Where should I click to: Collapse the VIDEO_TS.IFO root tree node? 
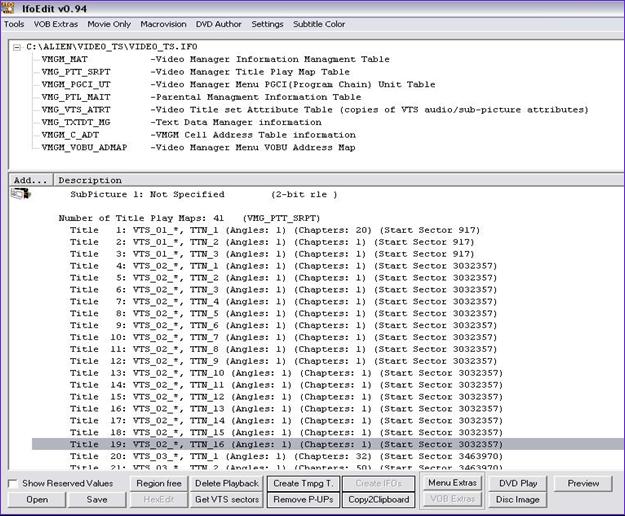point(19,46)
